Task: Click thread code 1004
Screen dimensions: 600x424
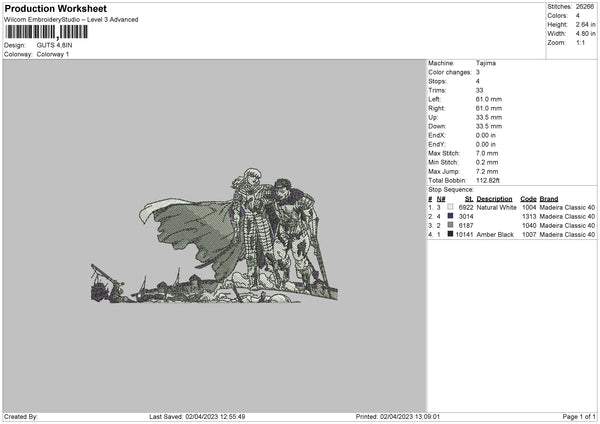Action: pos(529,207)
